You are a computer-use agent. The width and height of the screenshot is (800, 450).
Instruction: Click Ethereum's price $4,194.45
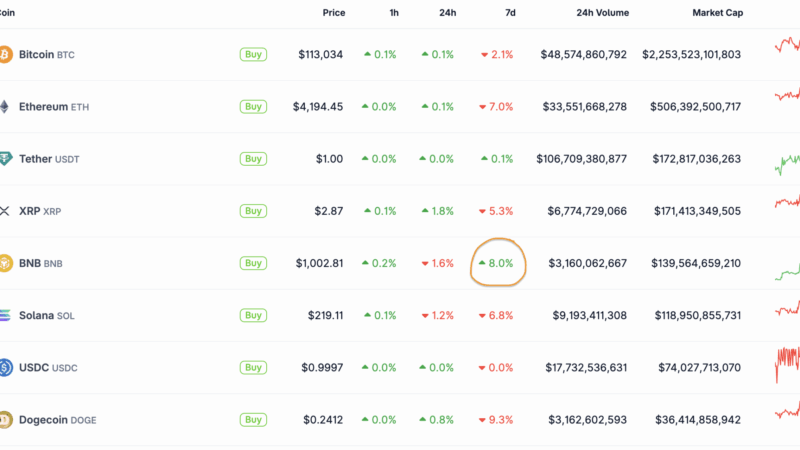coord(317,107)
